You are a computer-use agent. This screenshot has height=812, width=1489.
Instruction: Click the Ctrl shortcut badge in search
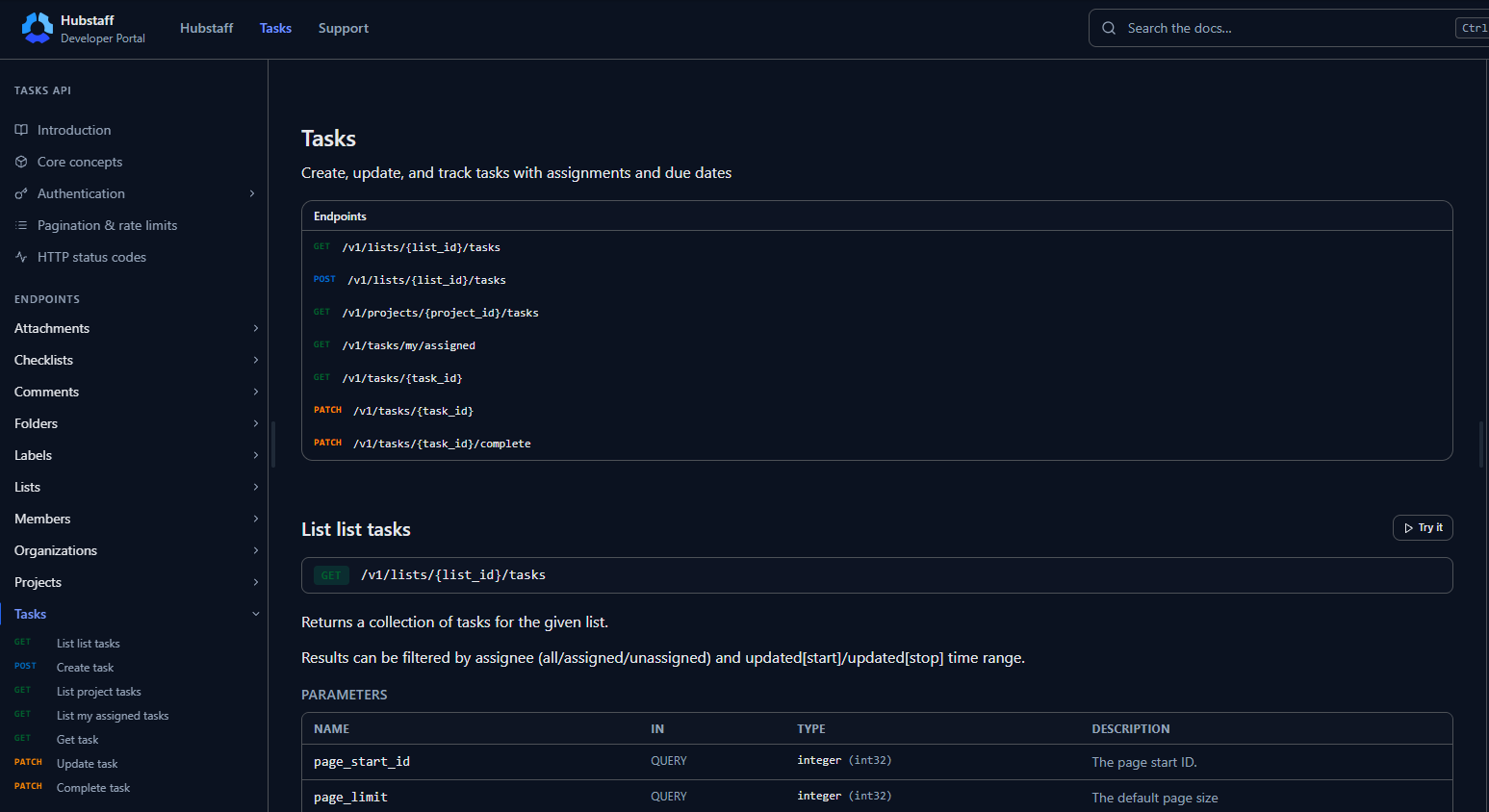click(1473, 28)
